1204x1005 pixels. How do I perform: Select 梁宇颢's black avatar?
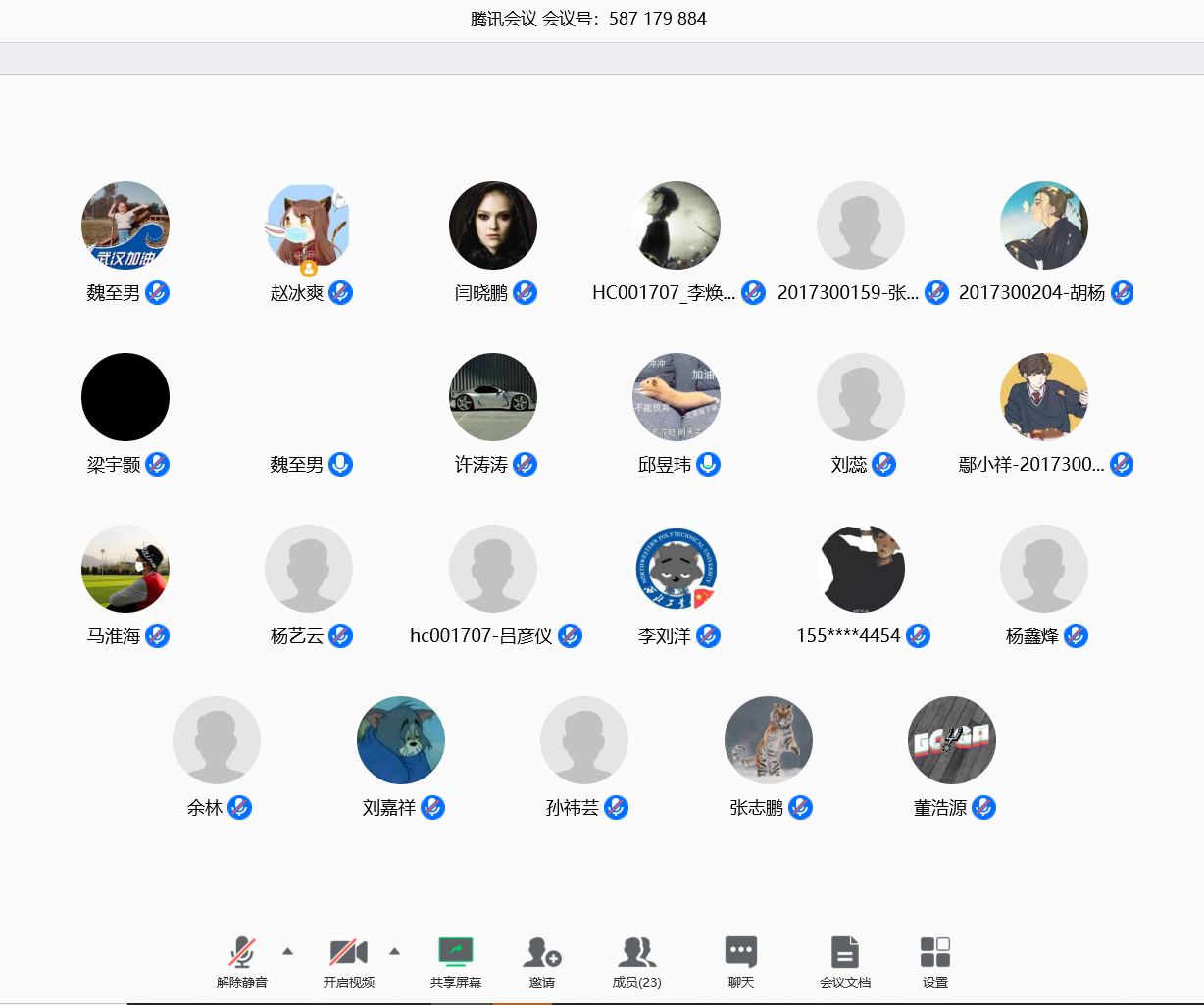pyautogui.click(x=125, y=397)
